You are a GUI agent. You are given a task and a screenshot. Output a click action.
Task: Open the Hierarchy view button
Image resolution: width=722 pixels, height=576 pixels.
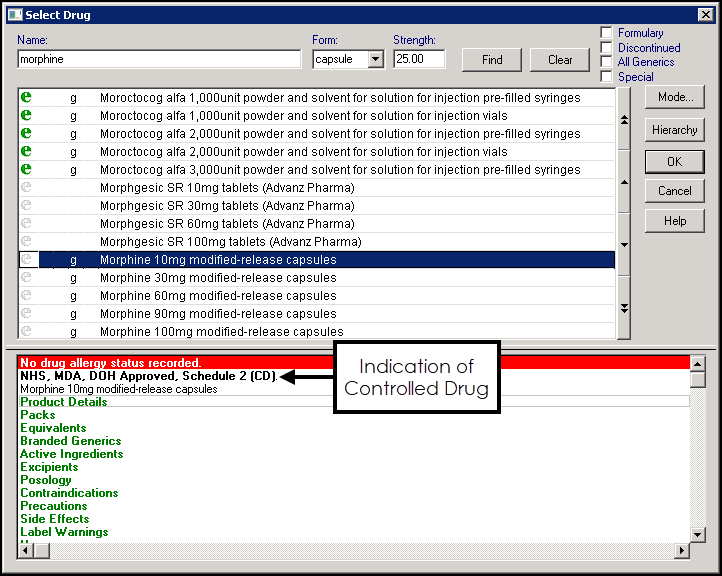click(674, 130)
